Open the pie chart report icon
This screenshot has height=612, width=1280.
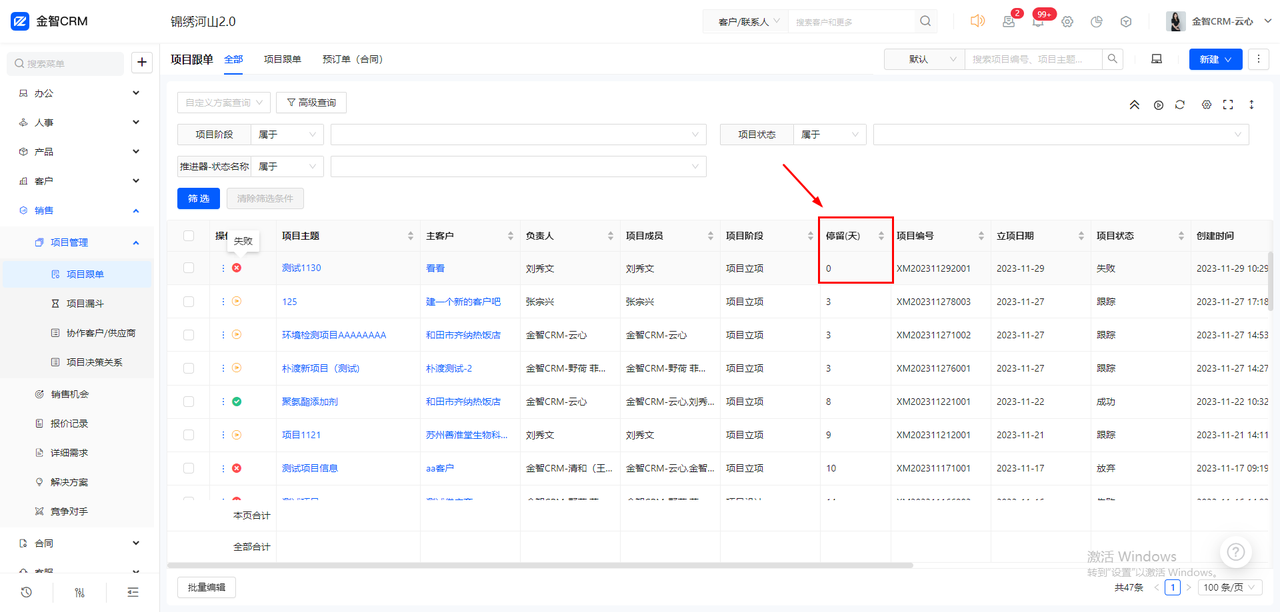coord(1097,21)
